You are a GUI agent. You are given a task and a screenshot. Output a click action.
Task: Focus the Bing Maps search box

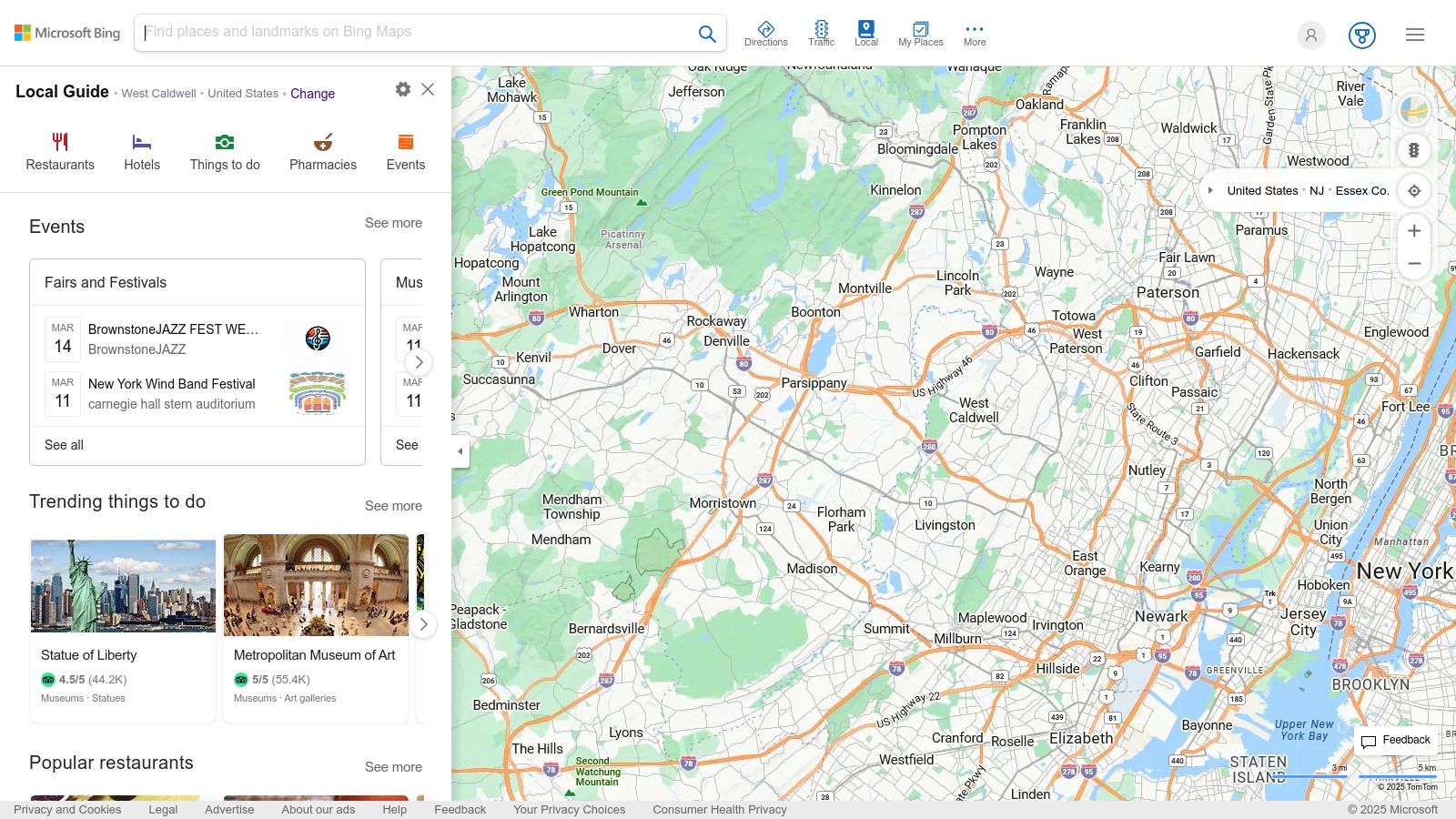419,33
